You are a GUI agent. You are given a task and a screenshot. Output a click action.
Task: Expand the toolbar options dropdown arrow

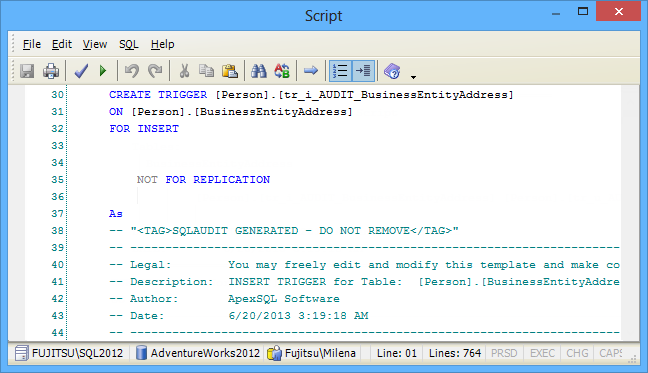pos(413,77)
